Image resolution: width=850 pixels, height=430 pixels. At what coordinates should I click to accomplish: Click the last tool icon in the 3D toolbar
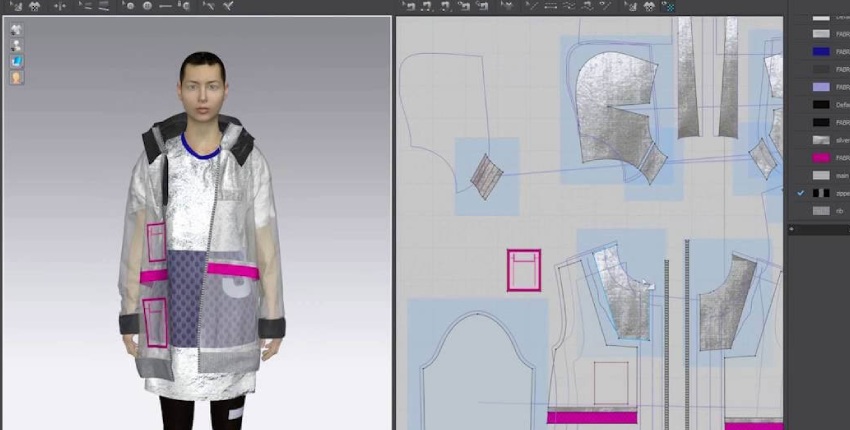coord(228,6)
